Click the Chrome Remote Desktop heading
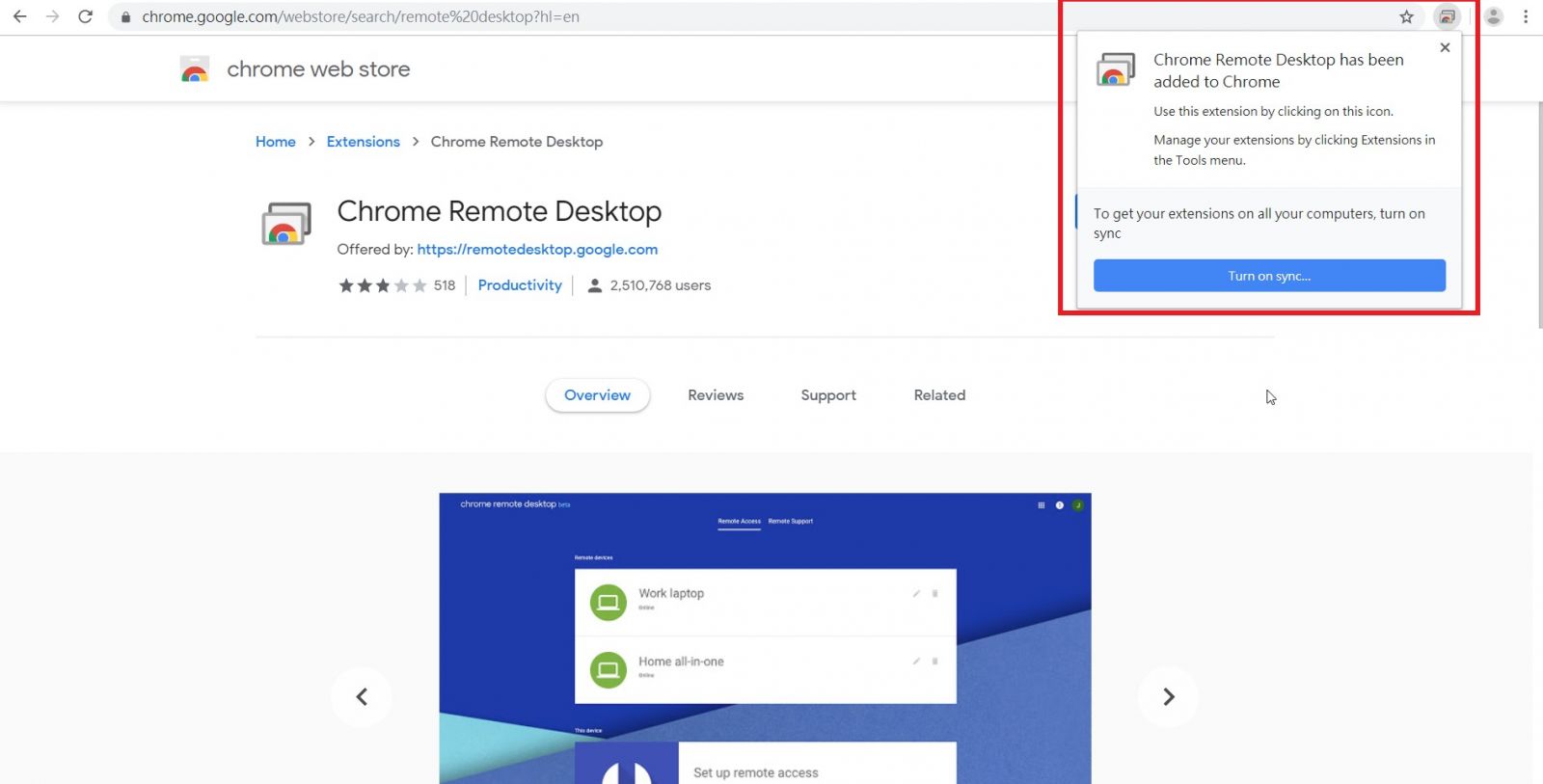Image resolution: width=1543 pixels, height=784 pixels. pyautogui.click(x=500, y=211)
